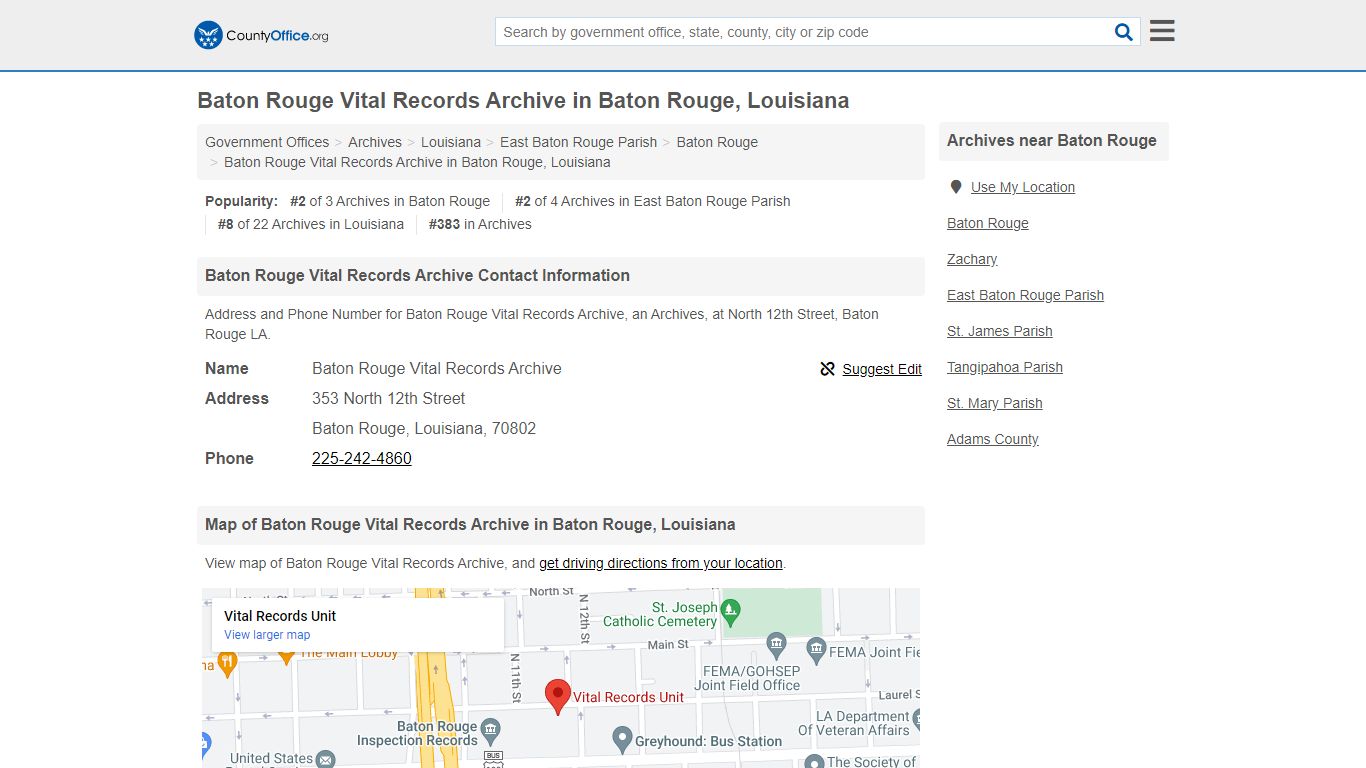Image resolution: width=1366 pixels, height=768 pixels.
Task: Click the Suggest Edit pencil icon
Action: point(827,369)
